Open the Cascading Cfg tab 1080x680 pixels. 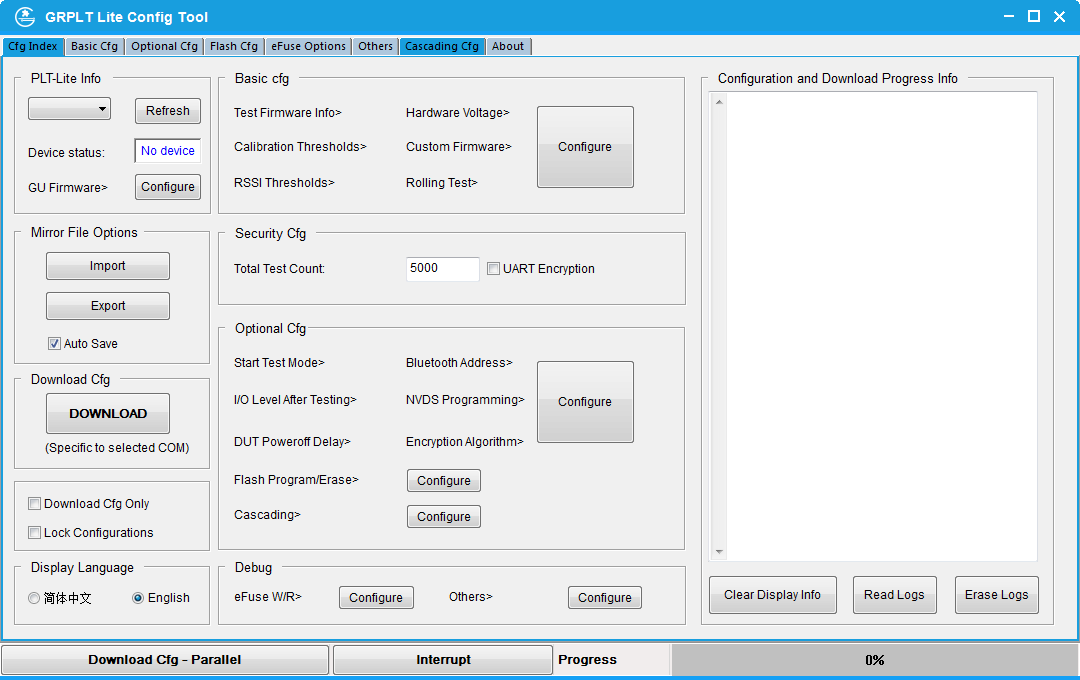click(442, 46)
